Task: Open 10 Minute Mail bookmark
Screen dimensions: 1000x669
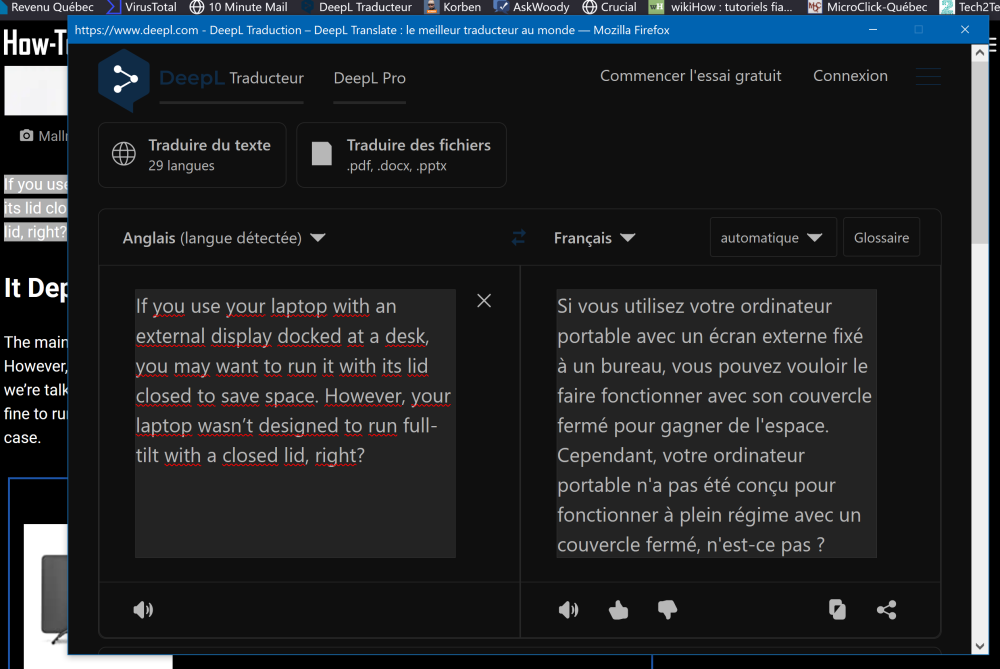Action: pyautogui.click(x=239, y=7)
